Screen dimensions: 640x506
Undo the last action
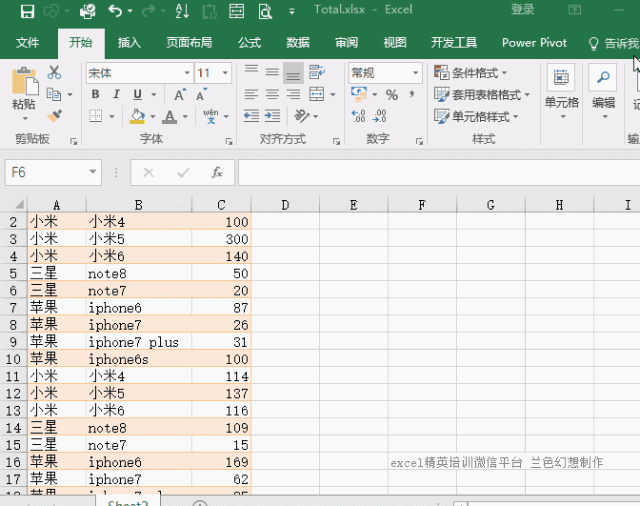coord(116,11)
